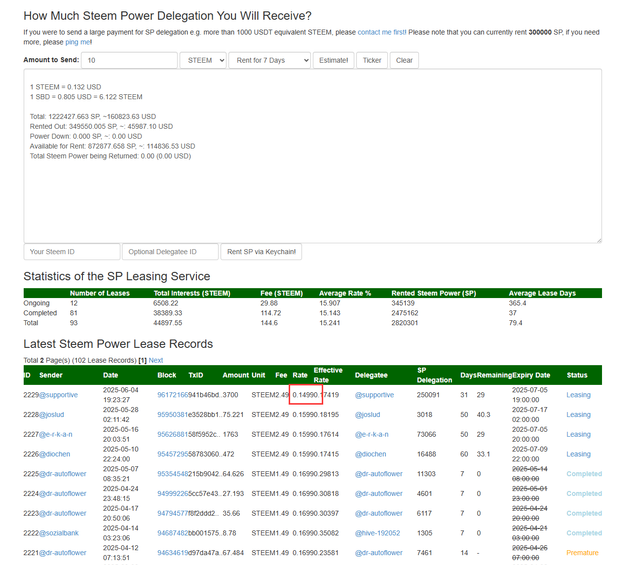This screenshot has width=640, height=565.
Task: Click the Clear button
Action: click(404, 60)
